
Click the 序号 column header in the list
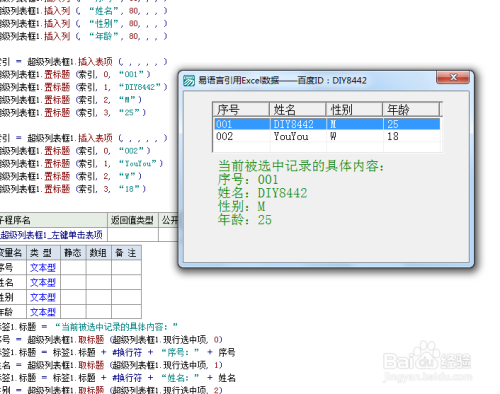pyautogui.click(x=241, y=109)
